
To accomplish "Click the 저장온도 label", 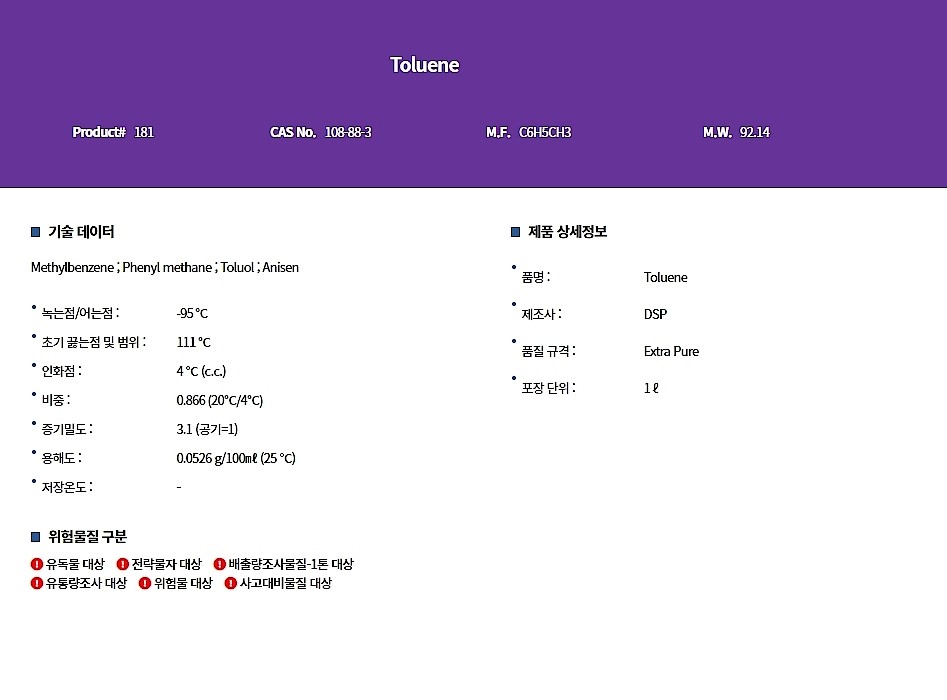I will 67,487.
